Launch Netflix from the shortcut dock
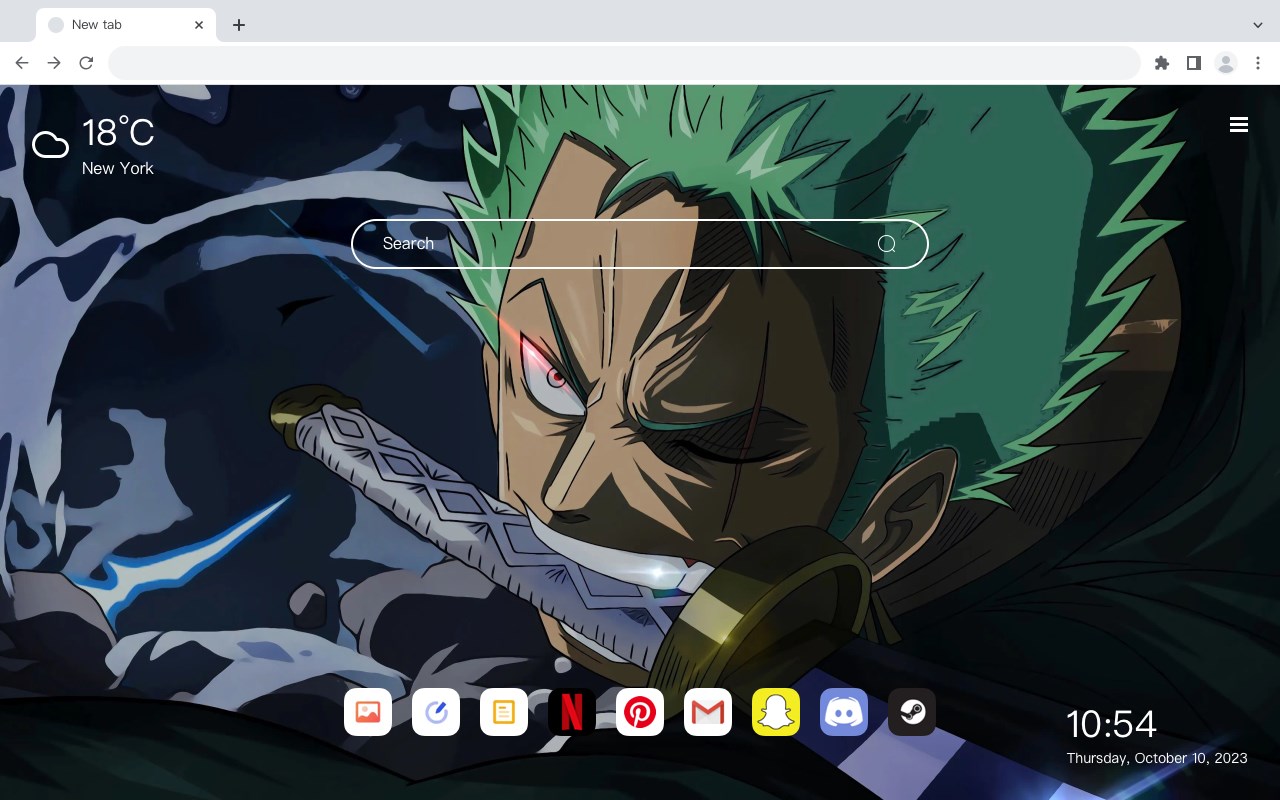 pyautogui.click(x=572, y=712)
